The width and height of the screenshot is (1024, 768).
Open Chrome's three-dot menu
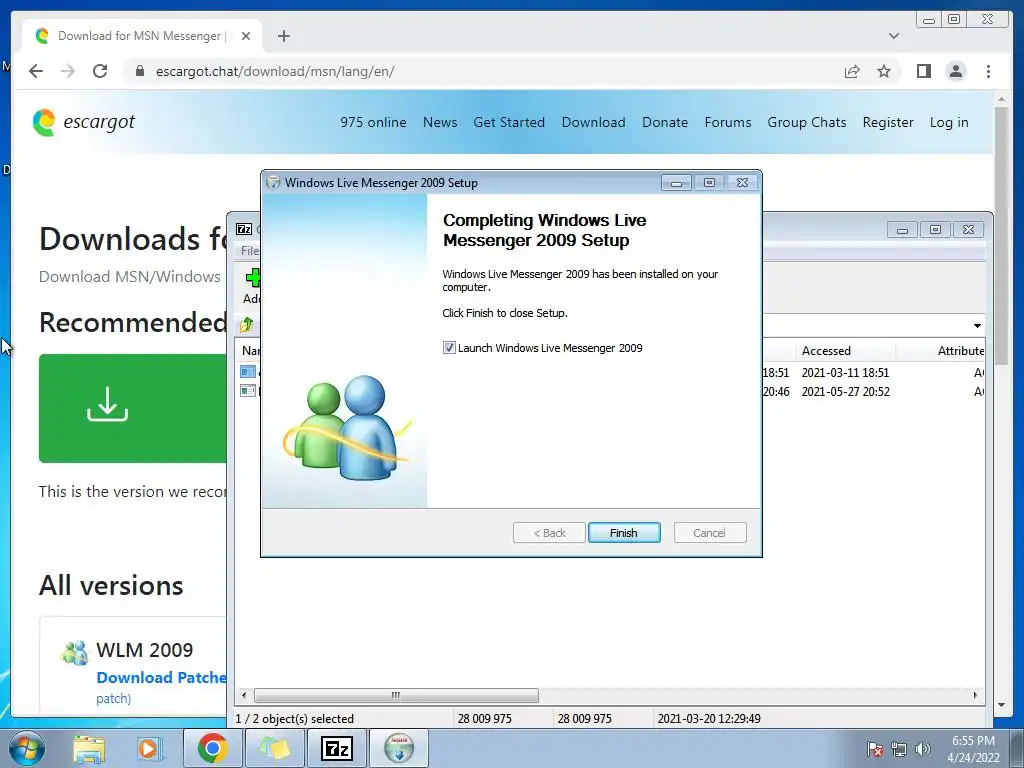[x=988, y=71]
